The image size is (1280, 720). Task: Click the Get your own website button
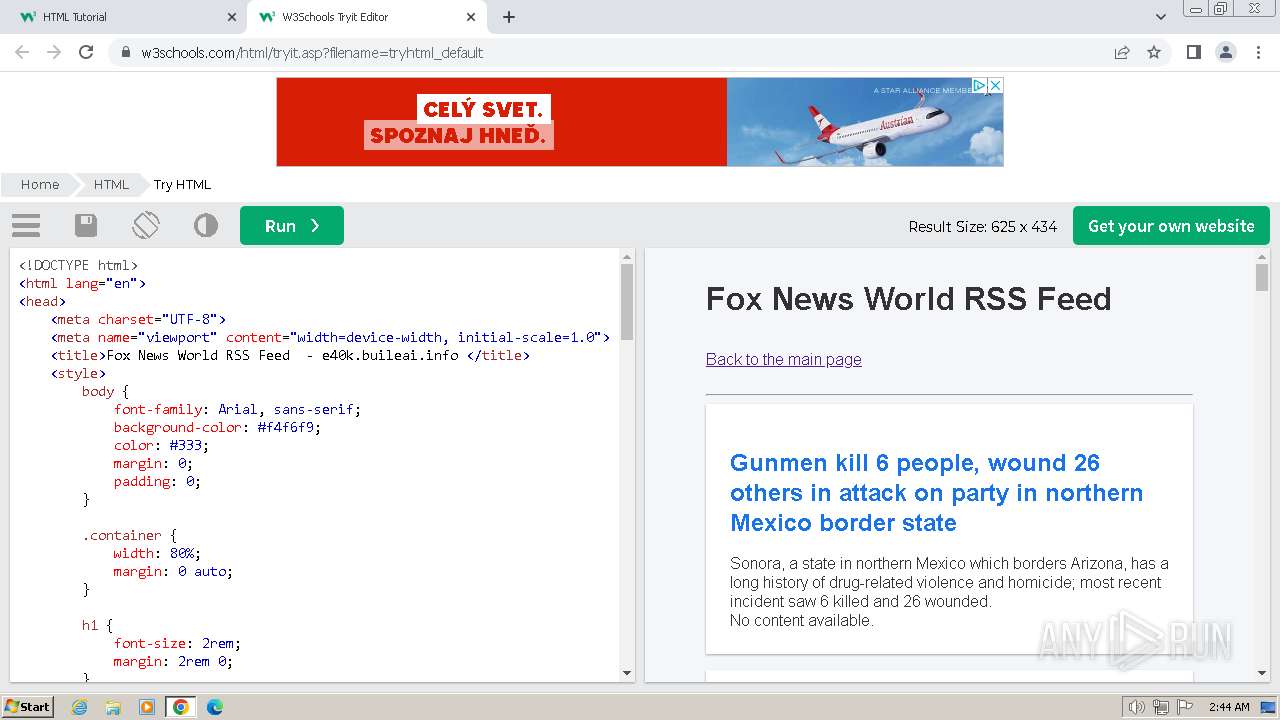click(x=1171, y=226)
